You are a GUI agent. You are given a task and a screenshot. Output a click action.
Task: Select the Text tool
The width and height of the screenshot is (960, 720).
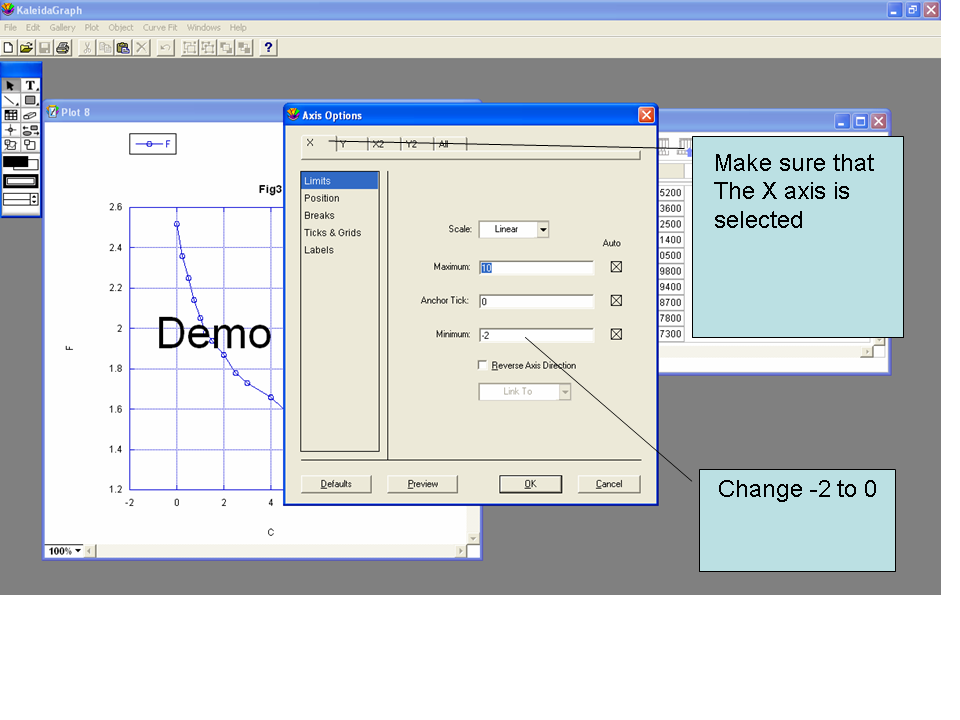(30, 85)
